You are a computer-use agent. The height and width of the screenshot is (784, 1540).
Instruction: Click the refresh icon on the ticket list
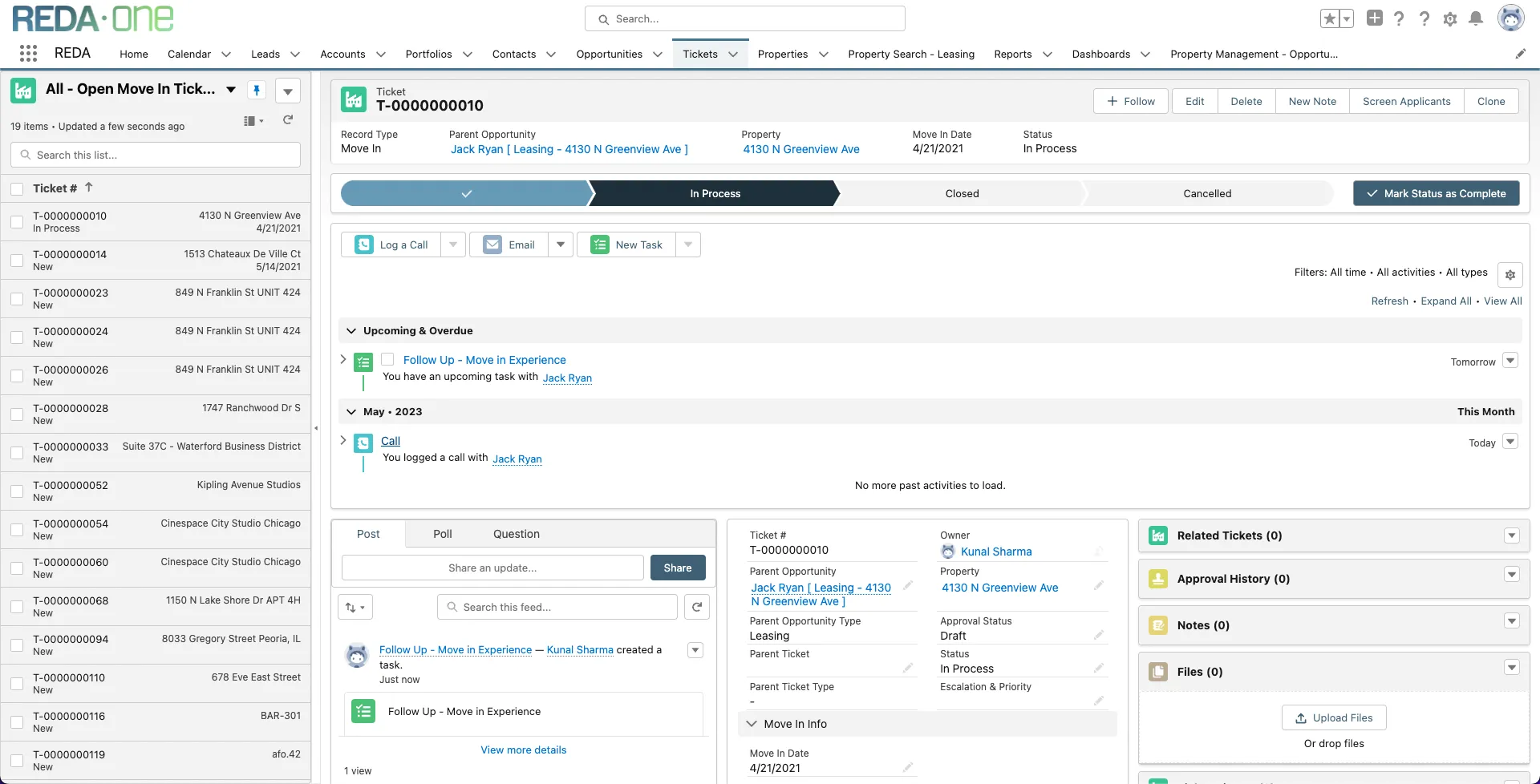point(288,120)
